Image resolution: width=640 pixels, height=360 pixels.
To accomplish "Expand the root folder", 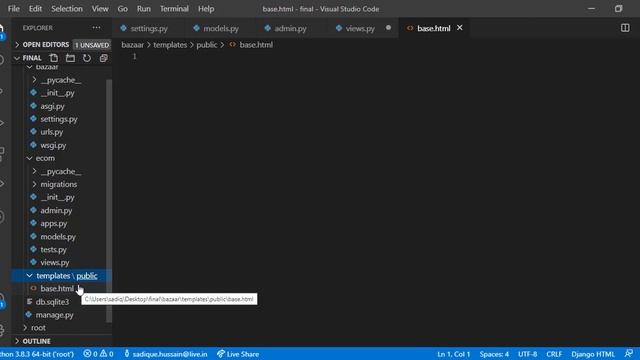I will coord(38,328).
